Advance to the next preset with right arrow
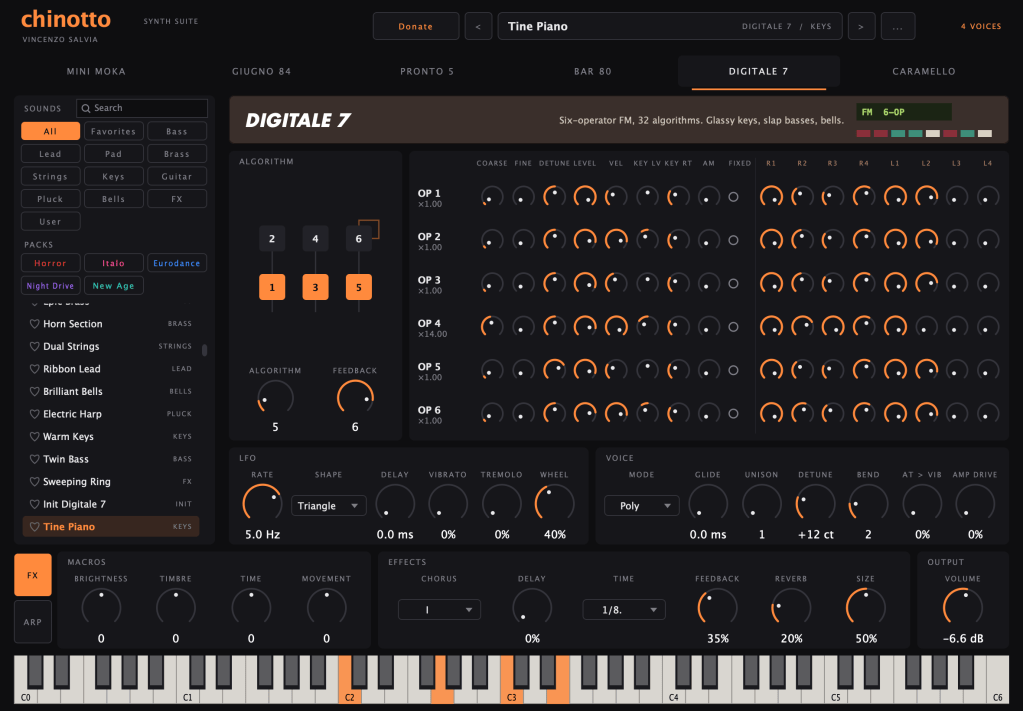 [861, 27]
